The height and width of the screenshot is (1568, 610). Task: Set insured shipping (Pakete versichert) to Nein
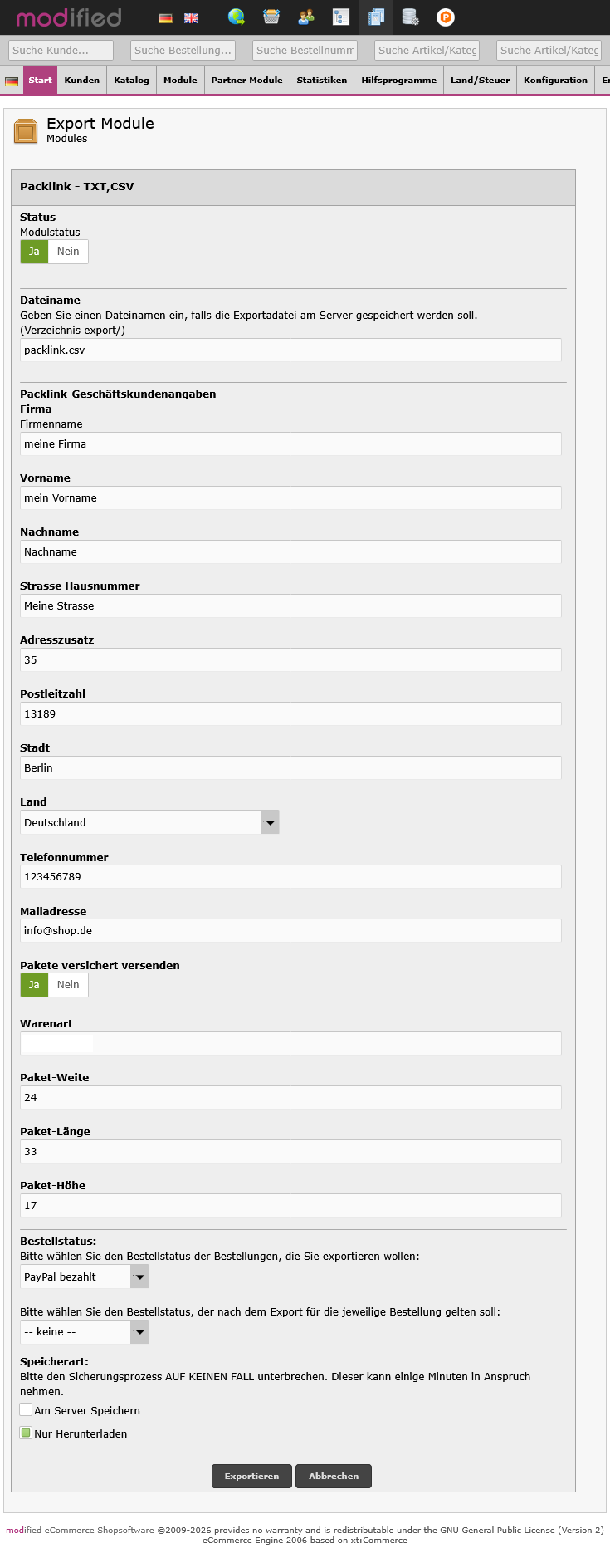[x=68, y=985]
